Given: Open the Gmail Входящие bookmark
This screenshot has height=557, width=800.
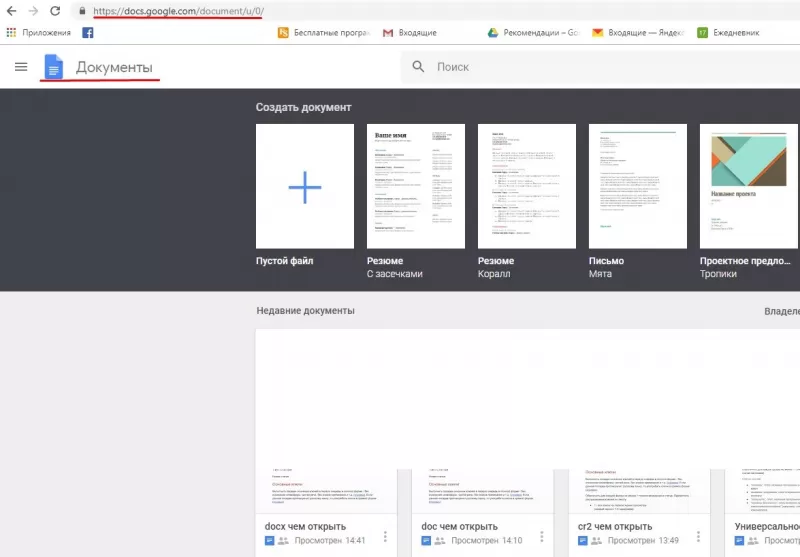Looking at the screenshot, I should [x=410, y=33].
